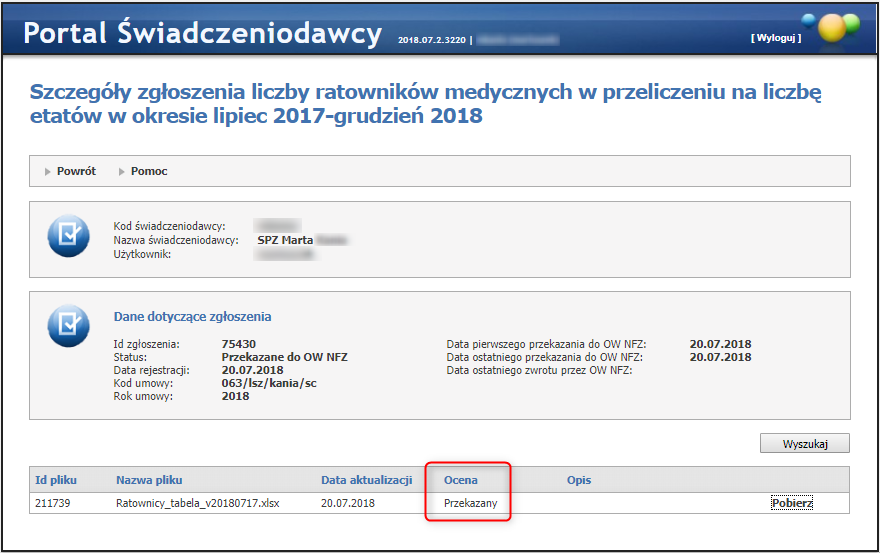The height and width of the screenshot is (553, 880).
Task: Select the file Ratownicy_tabela_v20180717.xlsx
Action: click(198, 503)
